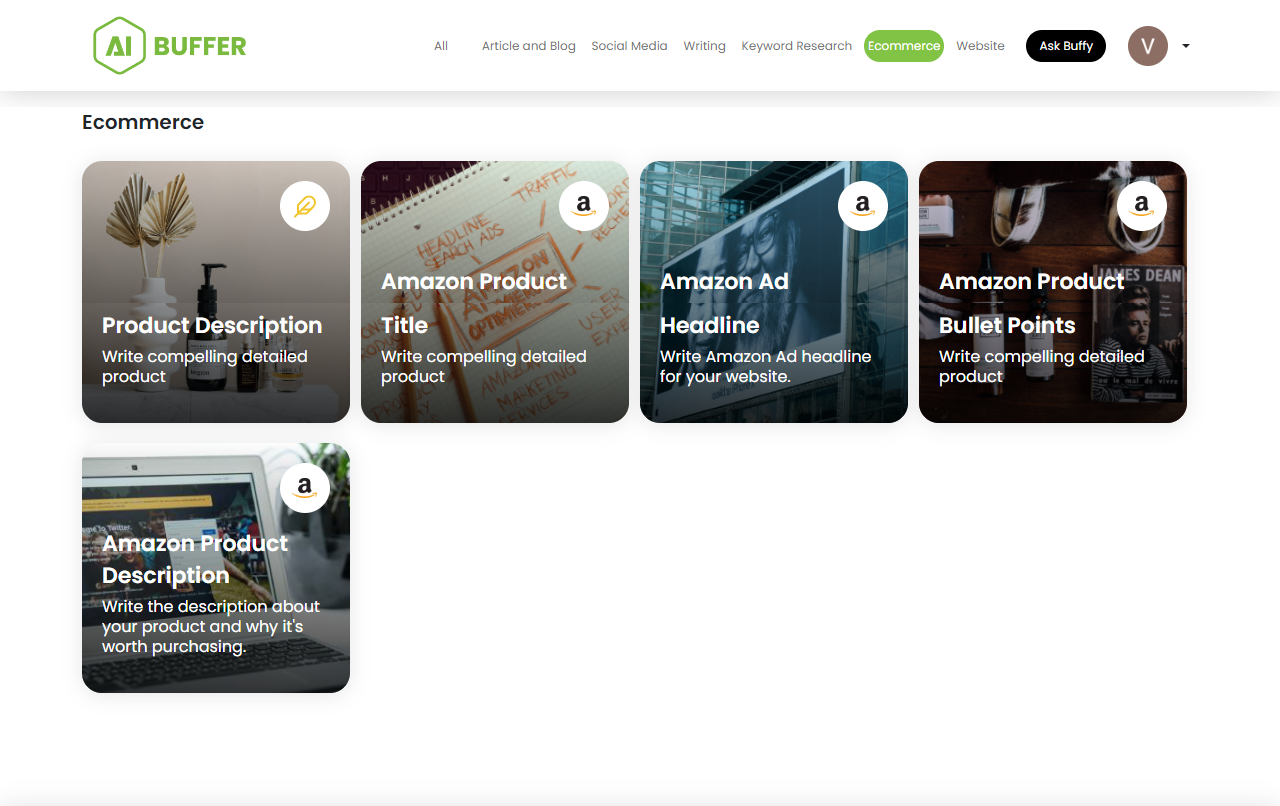Click the user avatar with letter V
The height and width of the screenshot is (806, 1280).
[x=1148, y=46]
